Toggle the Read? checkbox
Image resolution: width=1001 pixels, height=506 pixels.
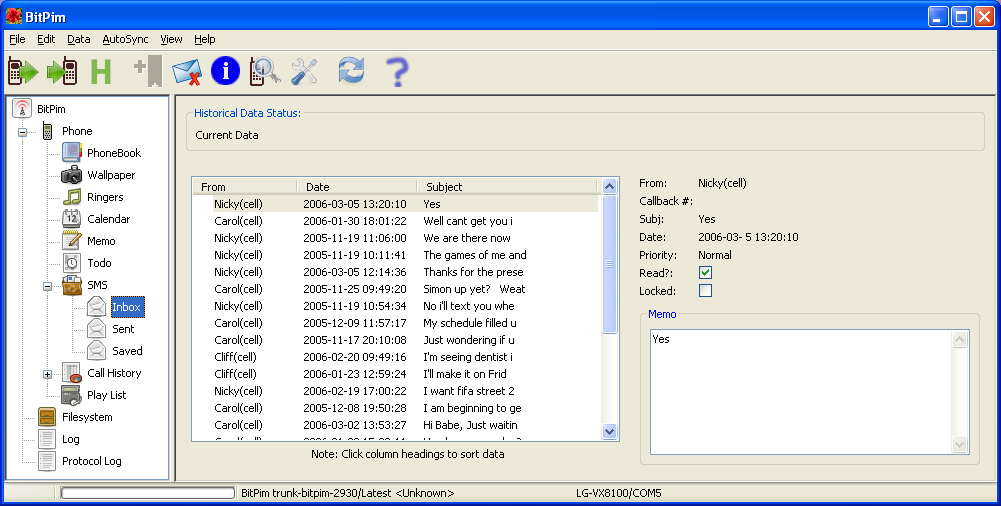coord(705,273)
